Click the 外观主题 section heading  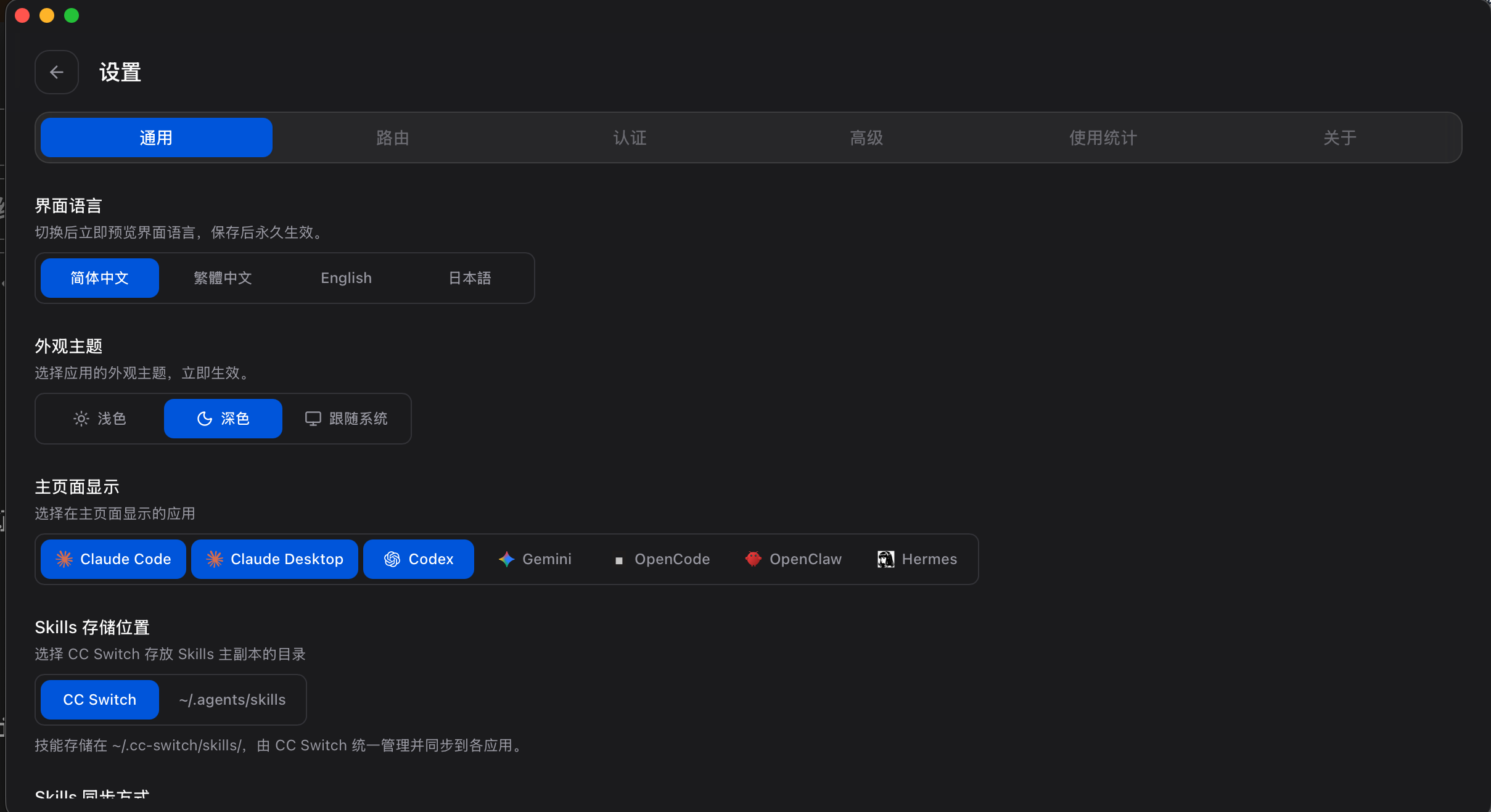click(x=68, y=347)
